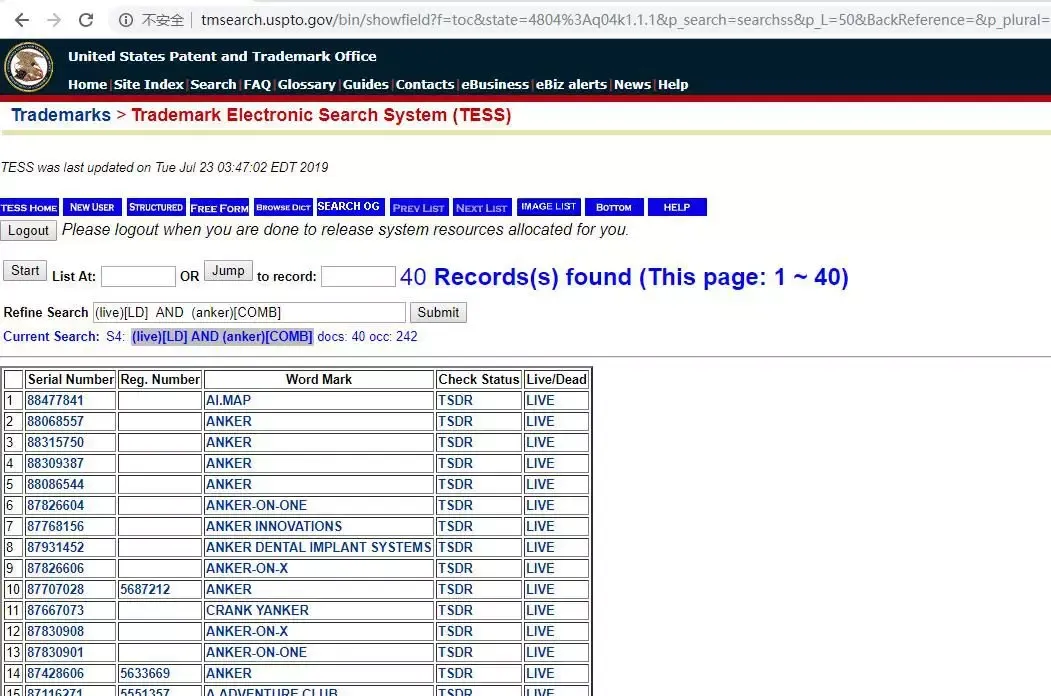Viewport: 1051px width, 696px height.
Task: Open registration number 5687212
Action: tap(145, 589)
